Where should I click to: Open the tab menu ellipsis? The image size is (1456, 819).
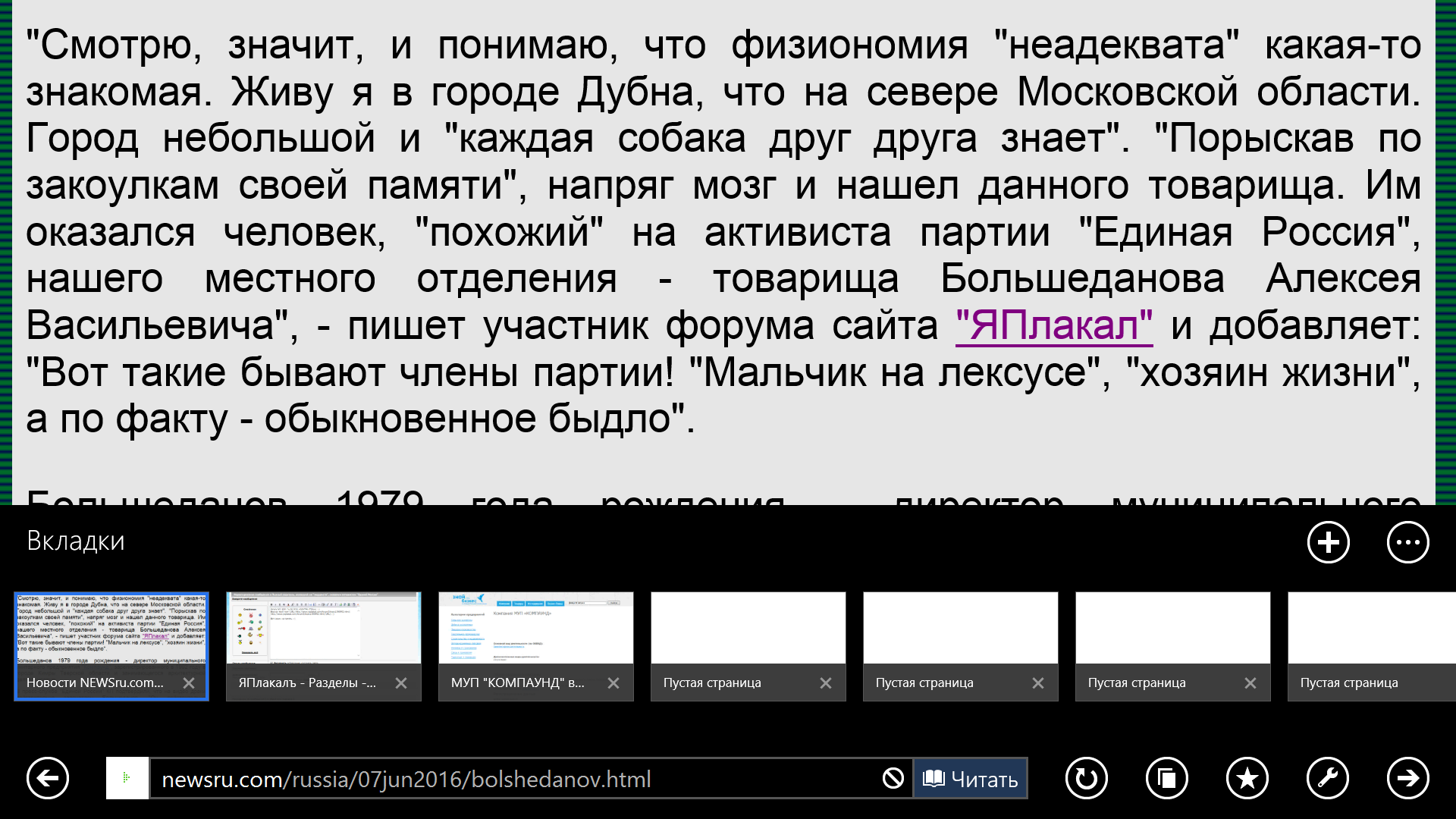pyautogui.click(x=1408, y=542)
